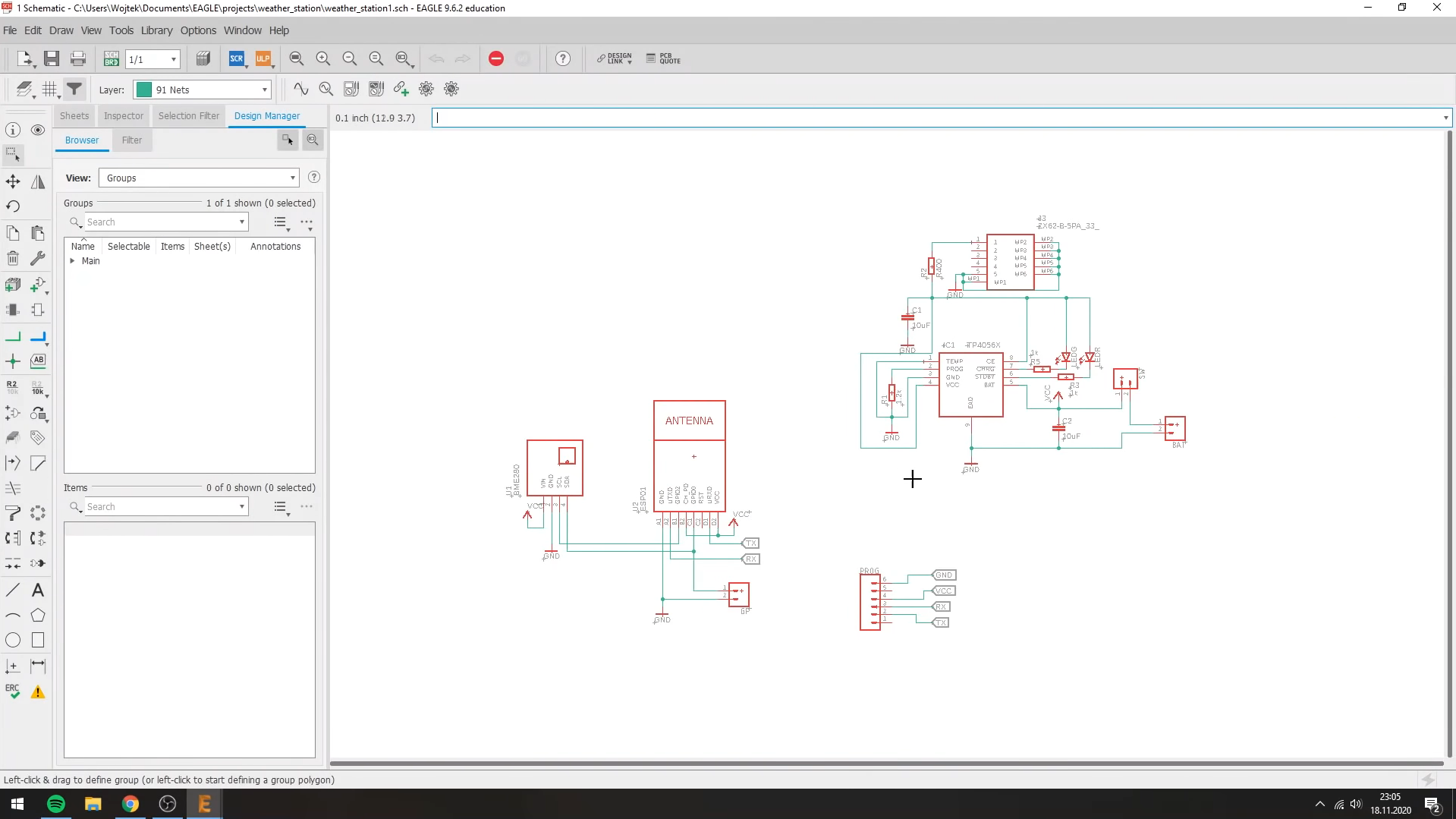Viewport: 1456px width, 819px height.
Task: Run a user language program via ULP icon
Action: pyautogui.click(x=263, y=58)
